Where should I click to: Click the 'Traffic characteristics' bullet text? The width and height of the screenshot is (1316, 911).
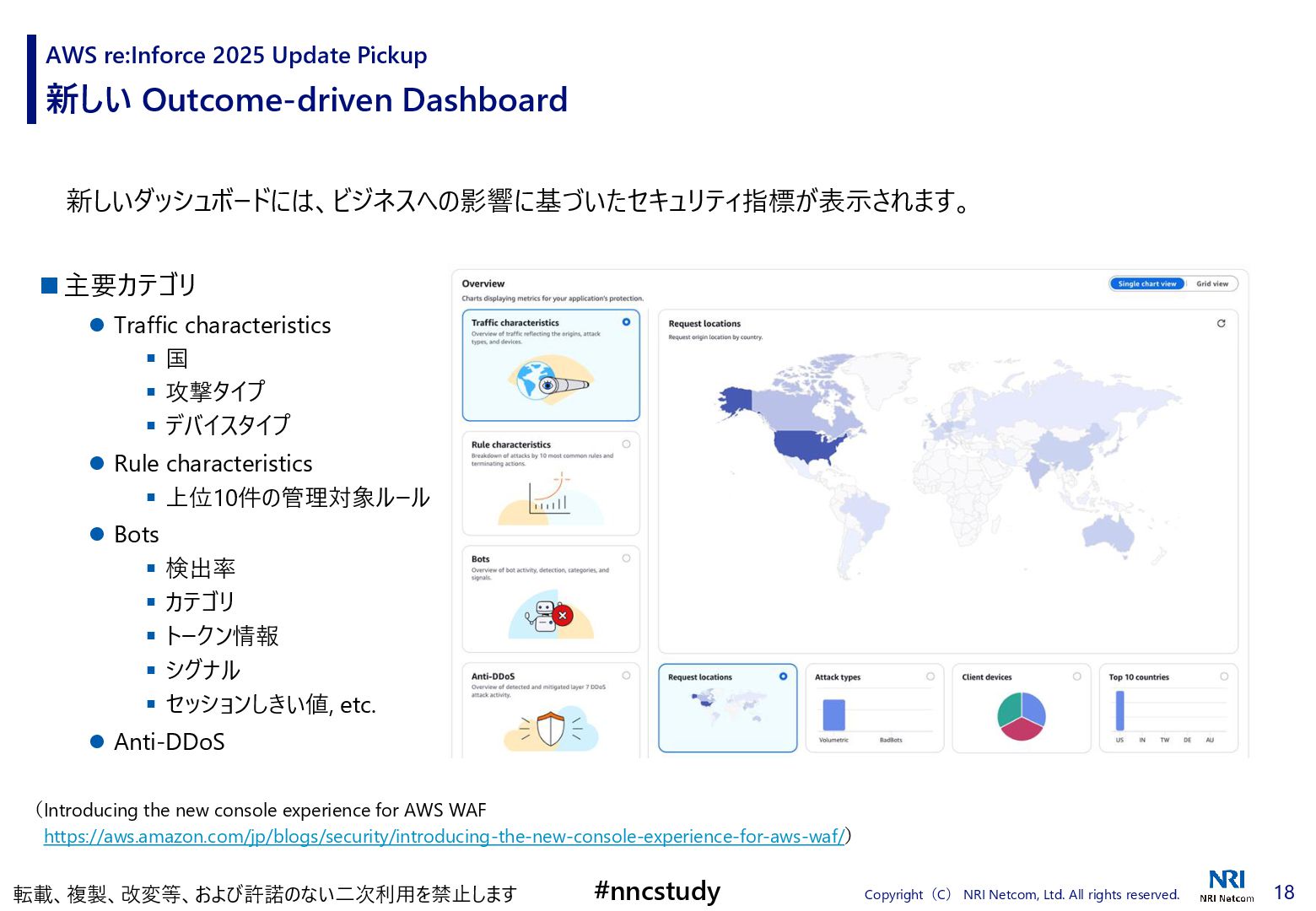click(223, 325)
